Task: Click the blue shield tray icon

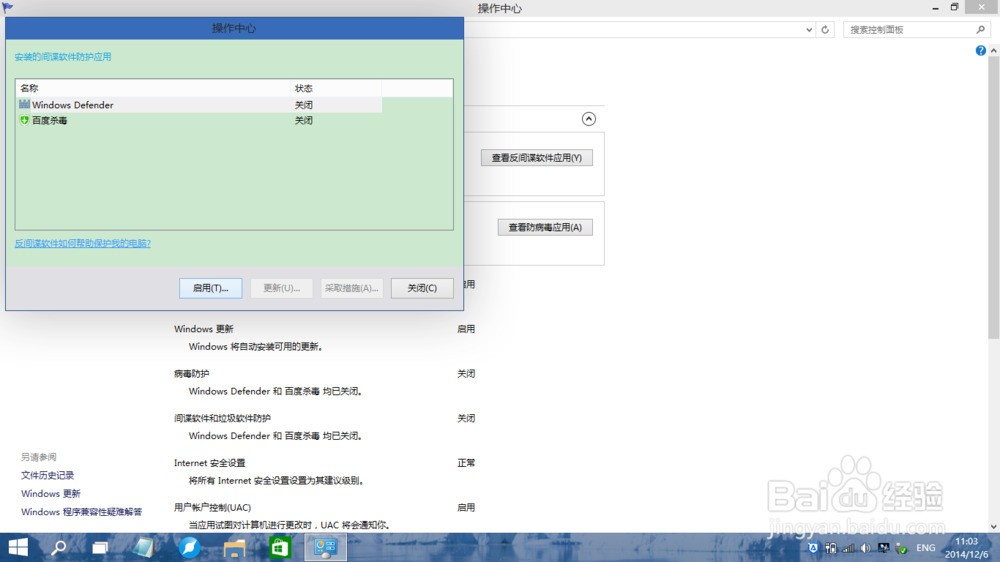Action: click(x=812, y=548)
